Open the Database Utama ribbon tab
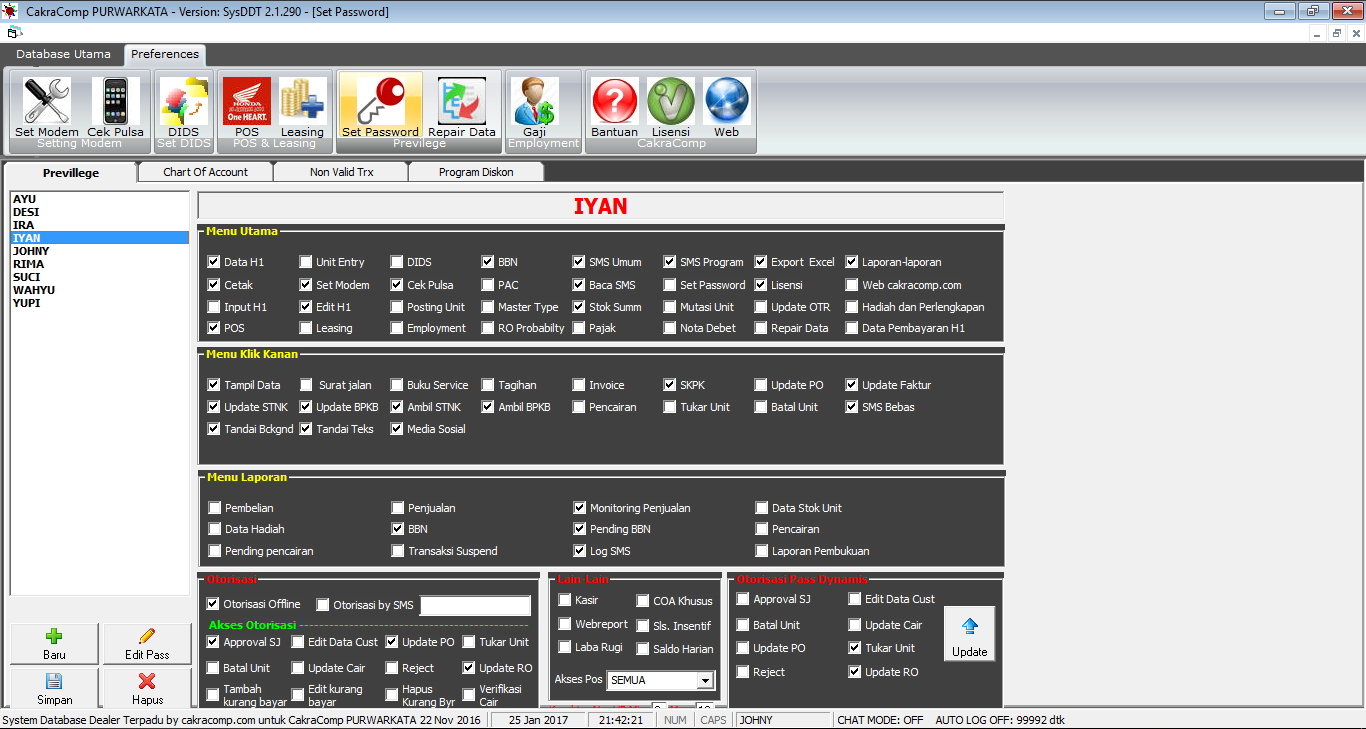 coord(63,54)
